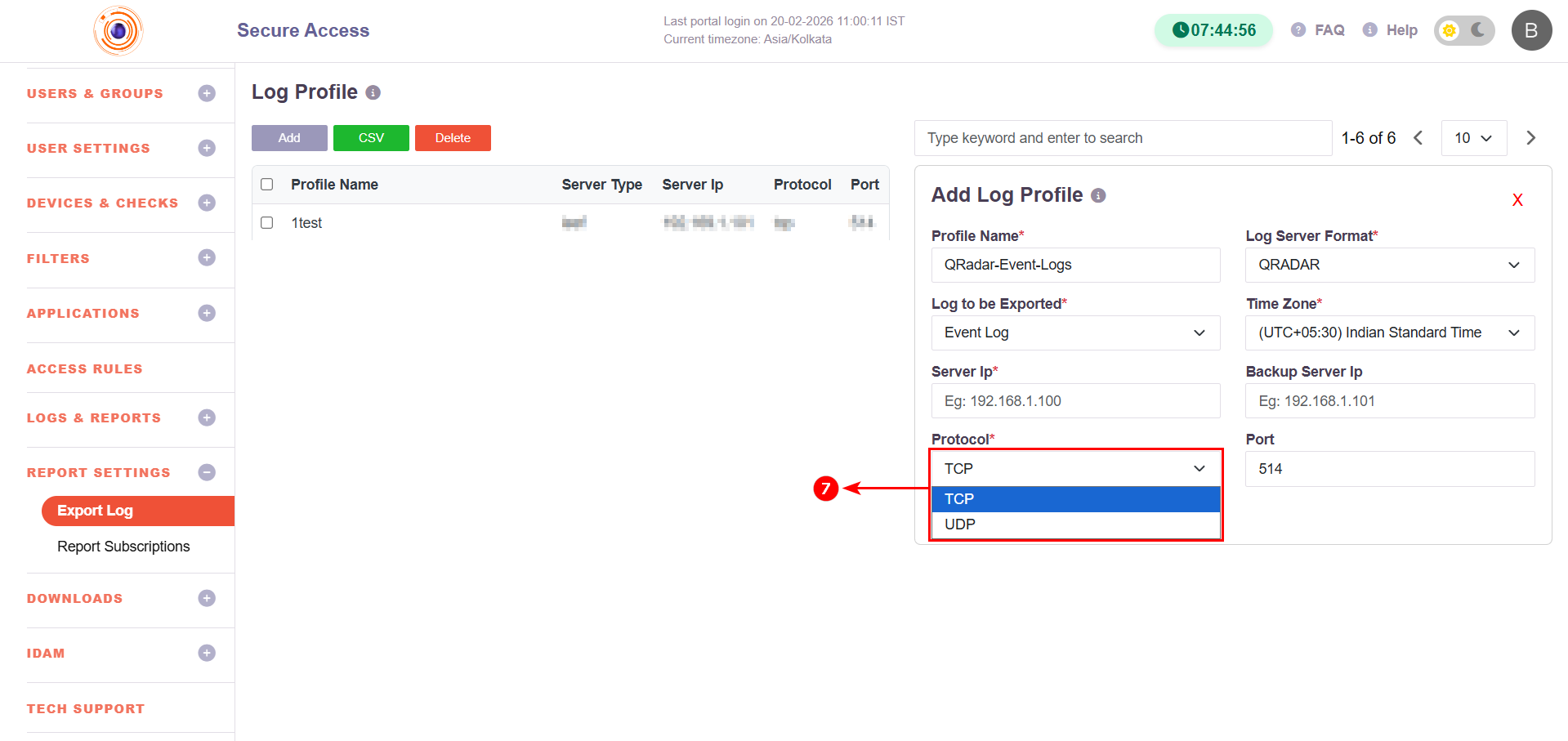
Task: Open the Time Zone dropdown
Action: click(x=1389, y=333)
